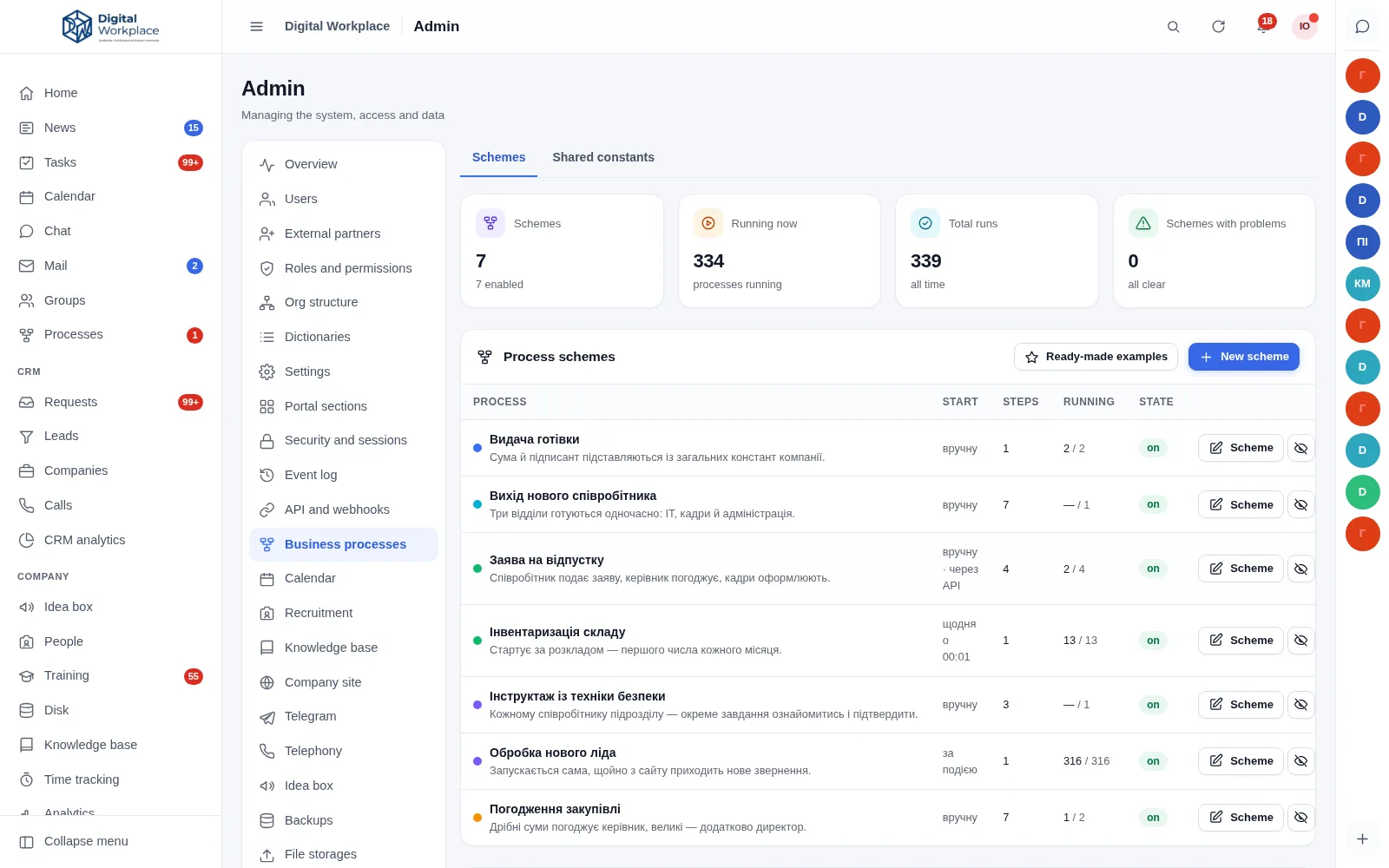Open Mail in sidebar
The width and height of the screenshot is (1389, 868).
110,266
